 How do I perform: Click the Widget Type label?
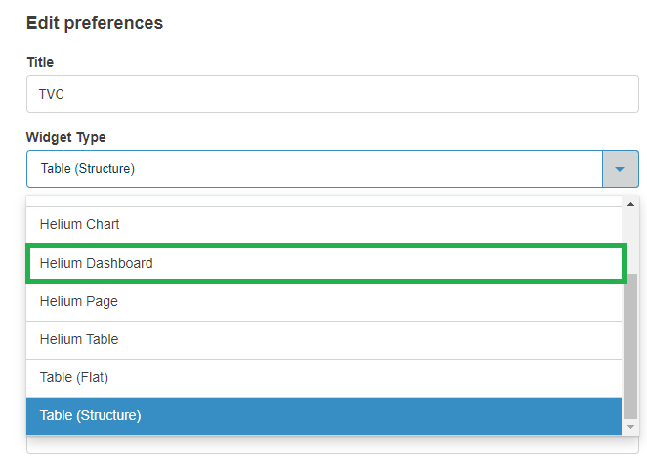[x=66, y=137]
